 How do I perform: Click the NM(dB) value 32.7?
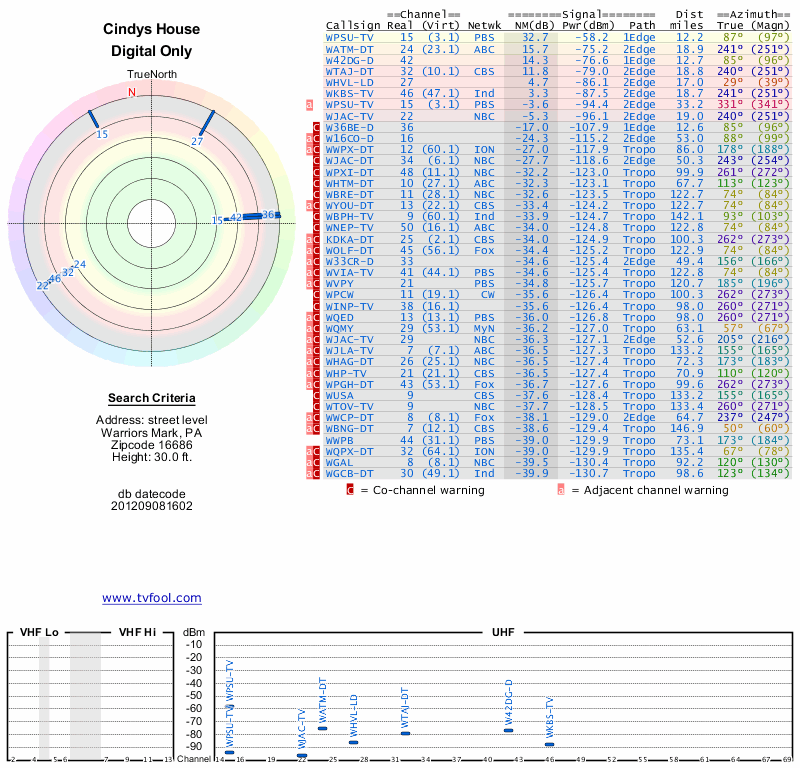535,37
